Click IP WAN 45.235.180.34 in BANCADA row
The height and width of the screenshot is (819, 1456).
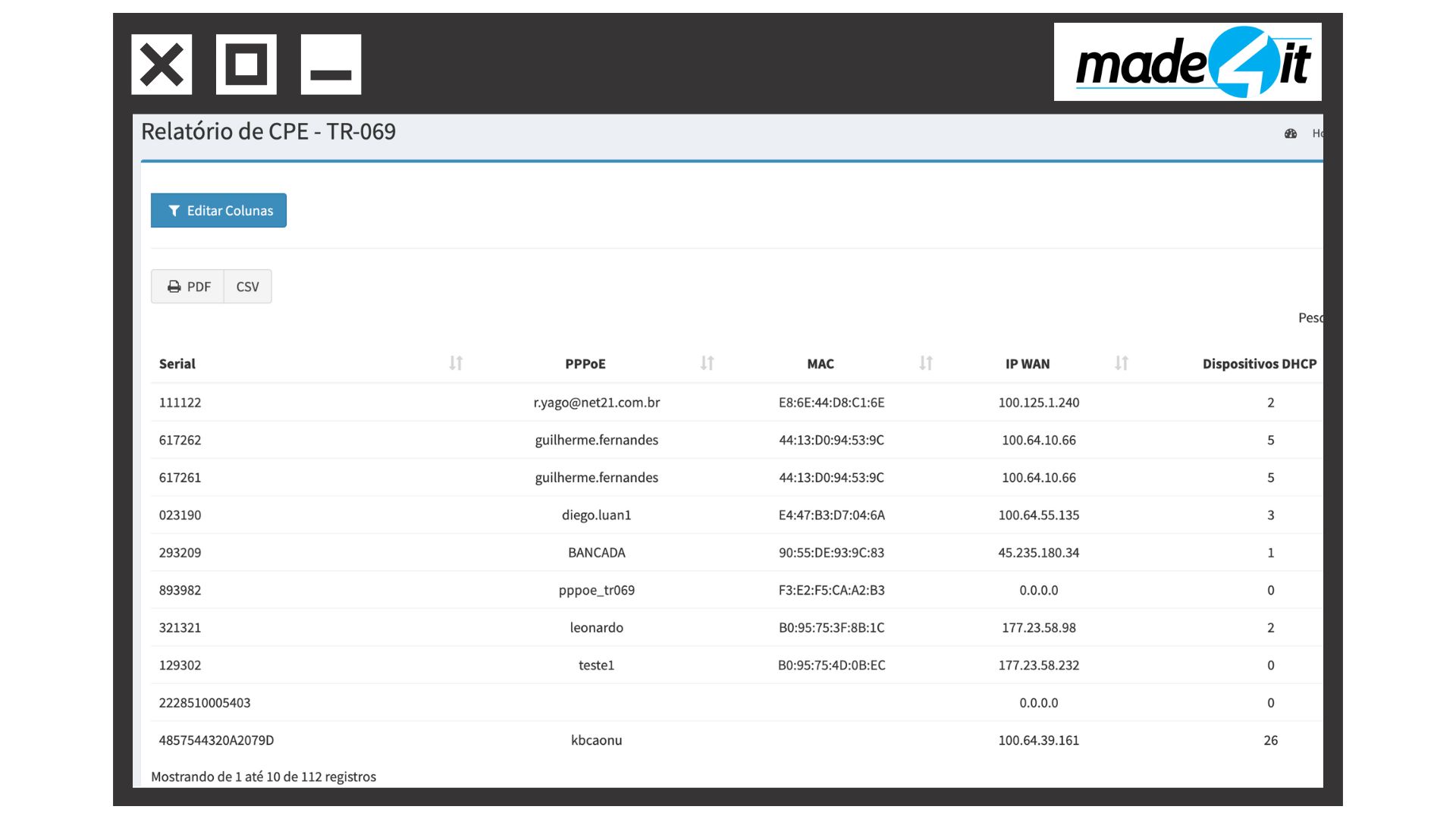1038,553
